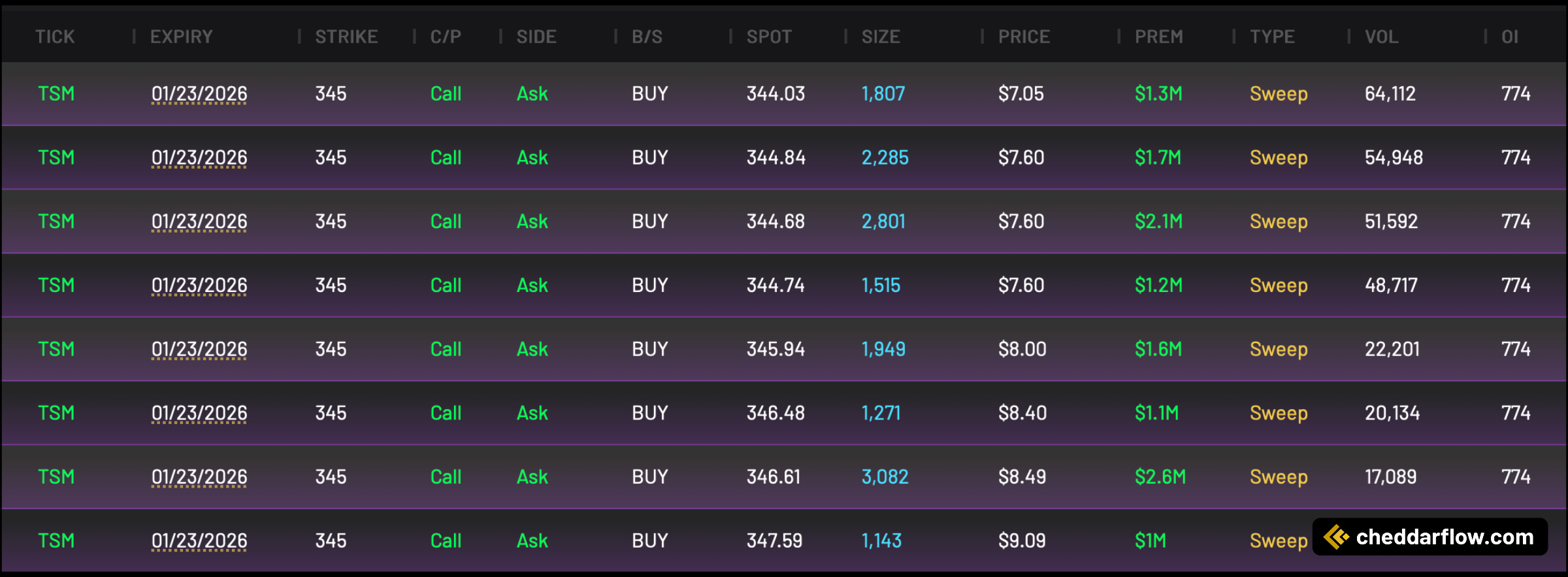This screenshot has width=1568, height=577.
Task: Click the SPOT column header
Action: pos(769,37)
